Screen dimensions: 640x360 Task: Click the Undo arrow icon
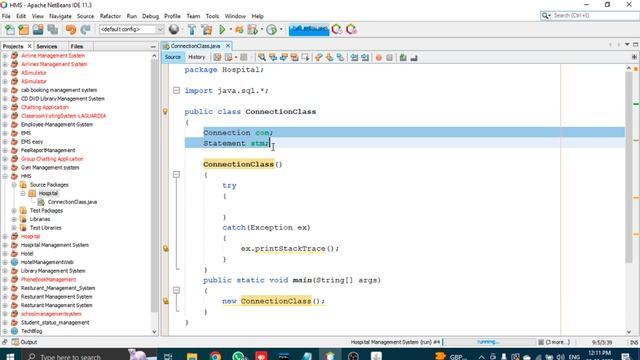pos(71,29)
